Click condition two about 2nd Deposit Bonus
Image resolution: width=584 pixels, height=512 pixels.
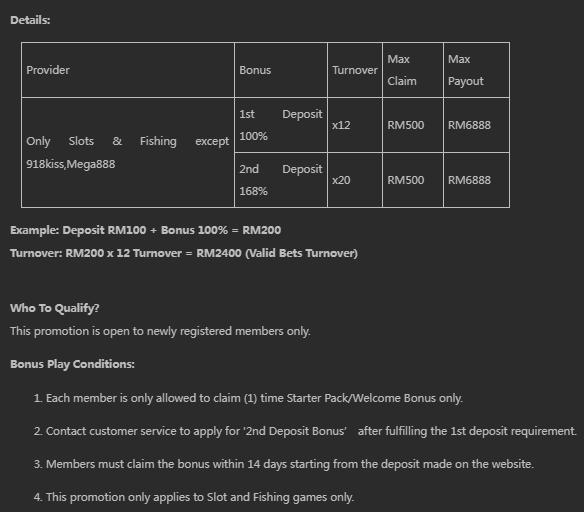point(305,431)
